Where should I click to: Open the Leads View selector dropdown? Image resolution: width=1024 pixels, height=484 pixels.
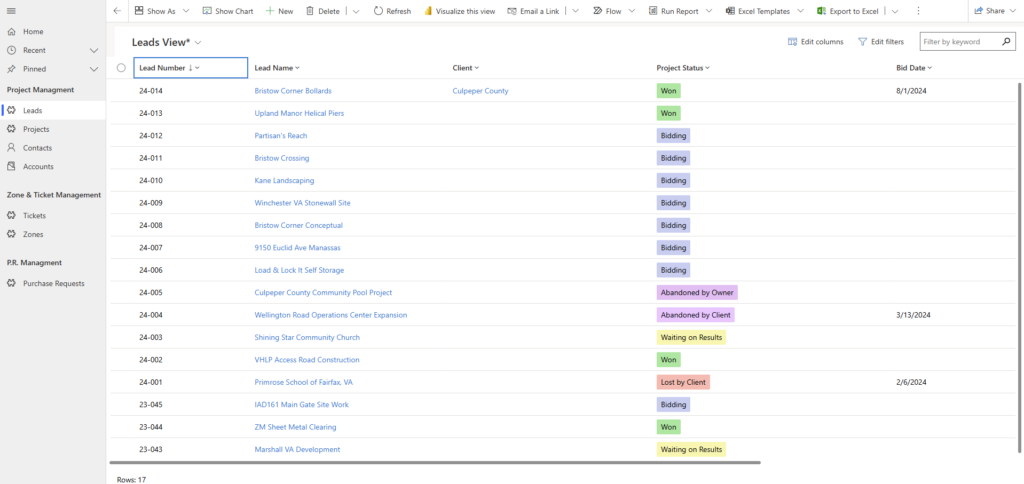(x=198, y=42)
